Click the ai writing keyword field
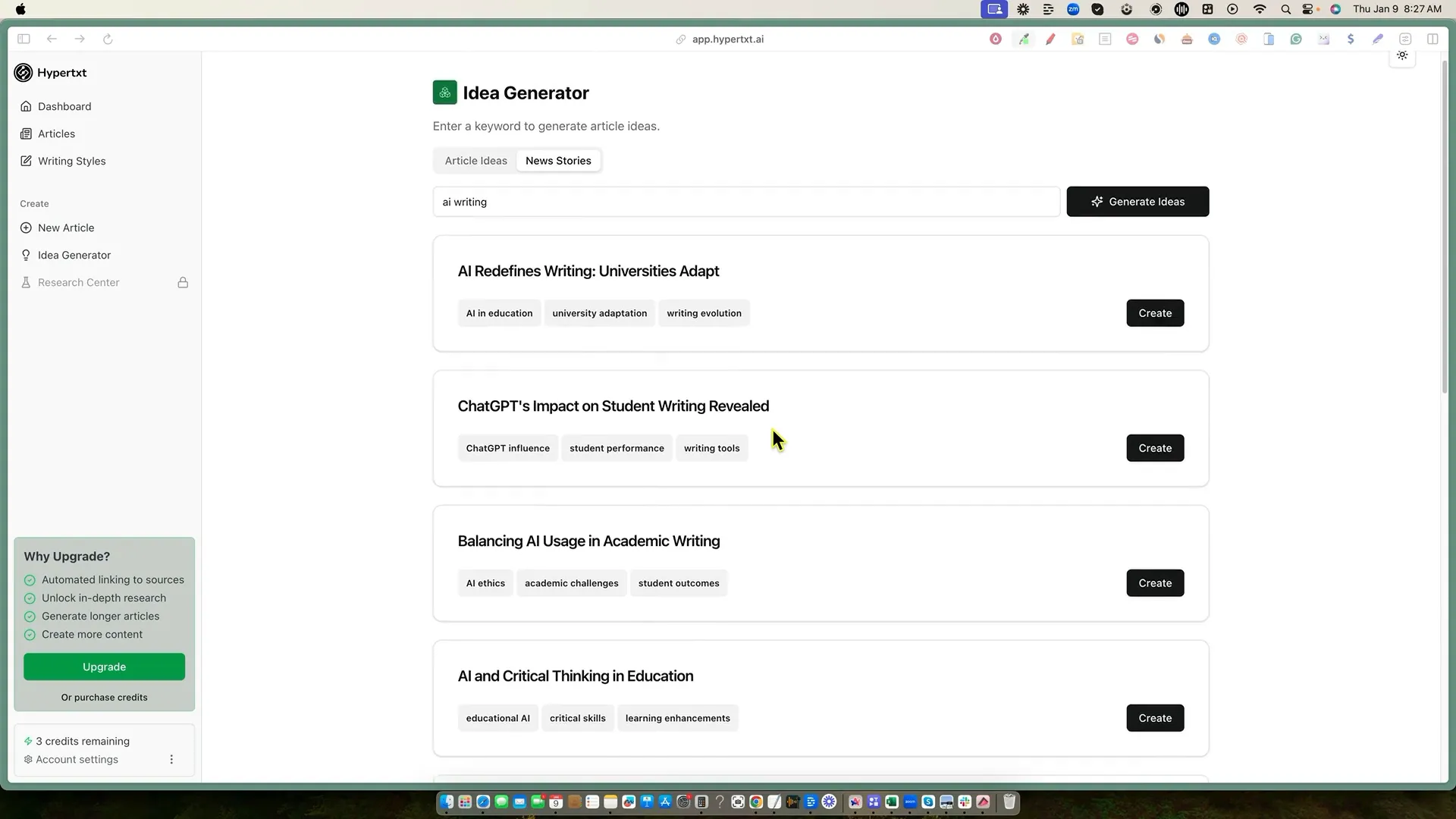Viewport: 1456px width, 819px height. (x=746, y=202)
